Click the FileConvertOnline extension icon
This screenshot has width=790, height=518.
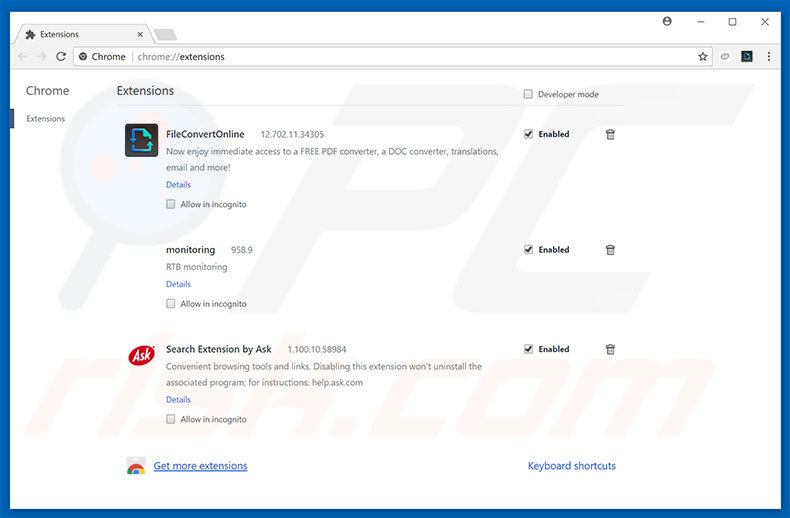tap(142, 140)
